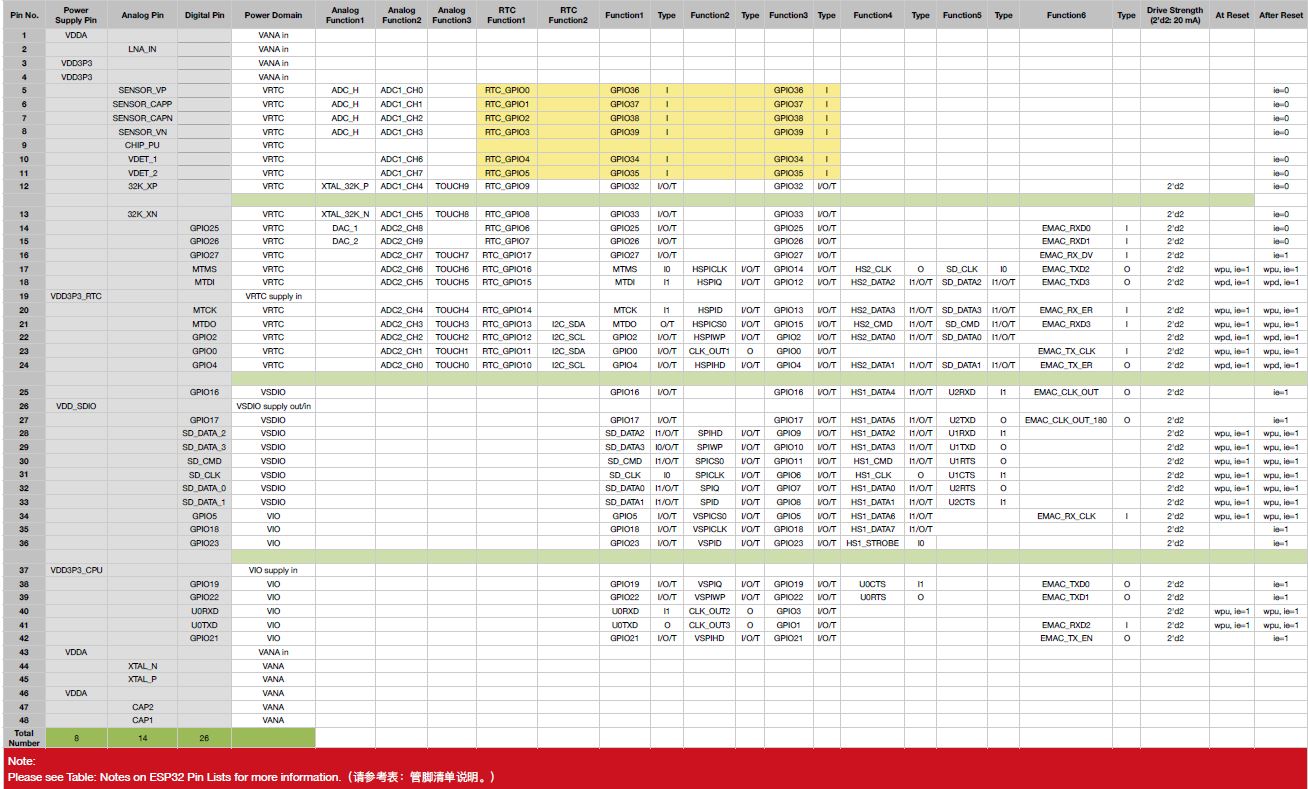
Task: Select the VDET_1 cell
Action: [x=142, y=159]
